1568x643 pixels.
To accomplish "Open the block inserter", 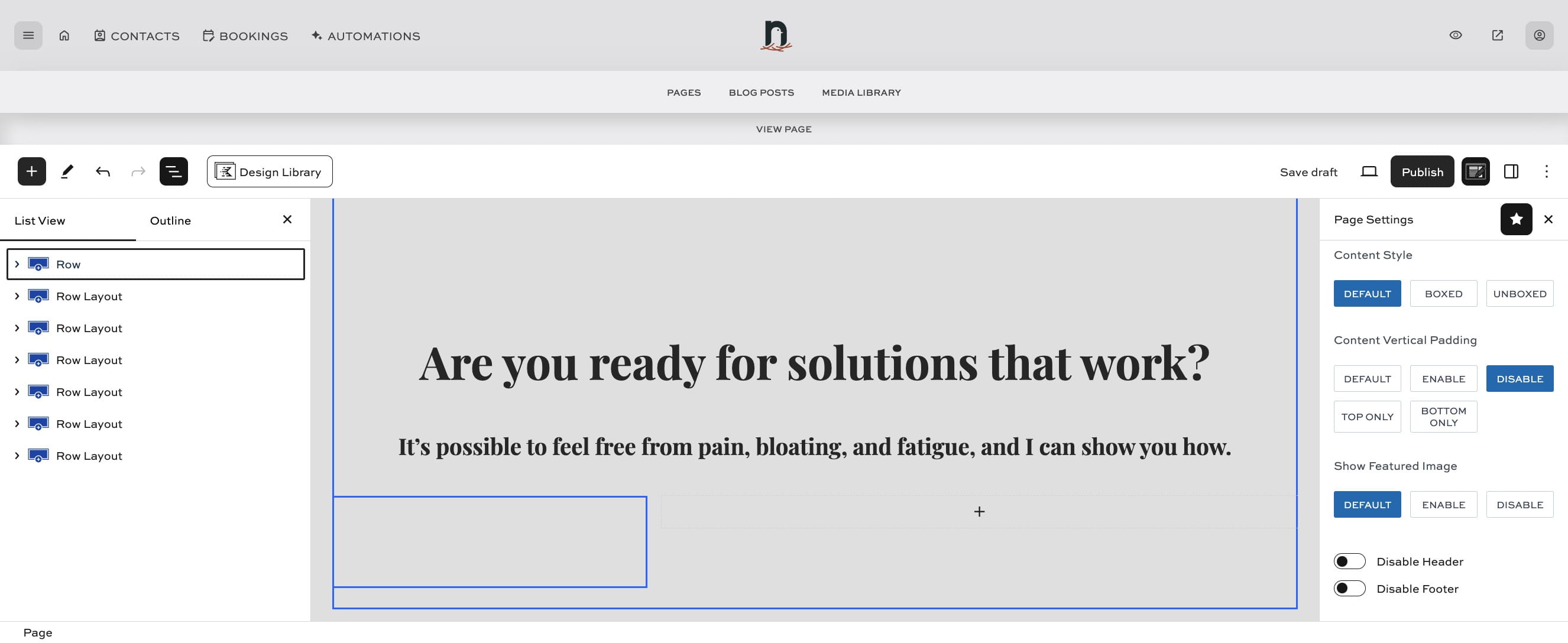I will point(32,171).
